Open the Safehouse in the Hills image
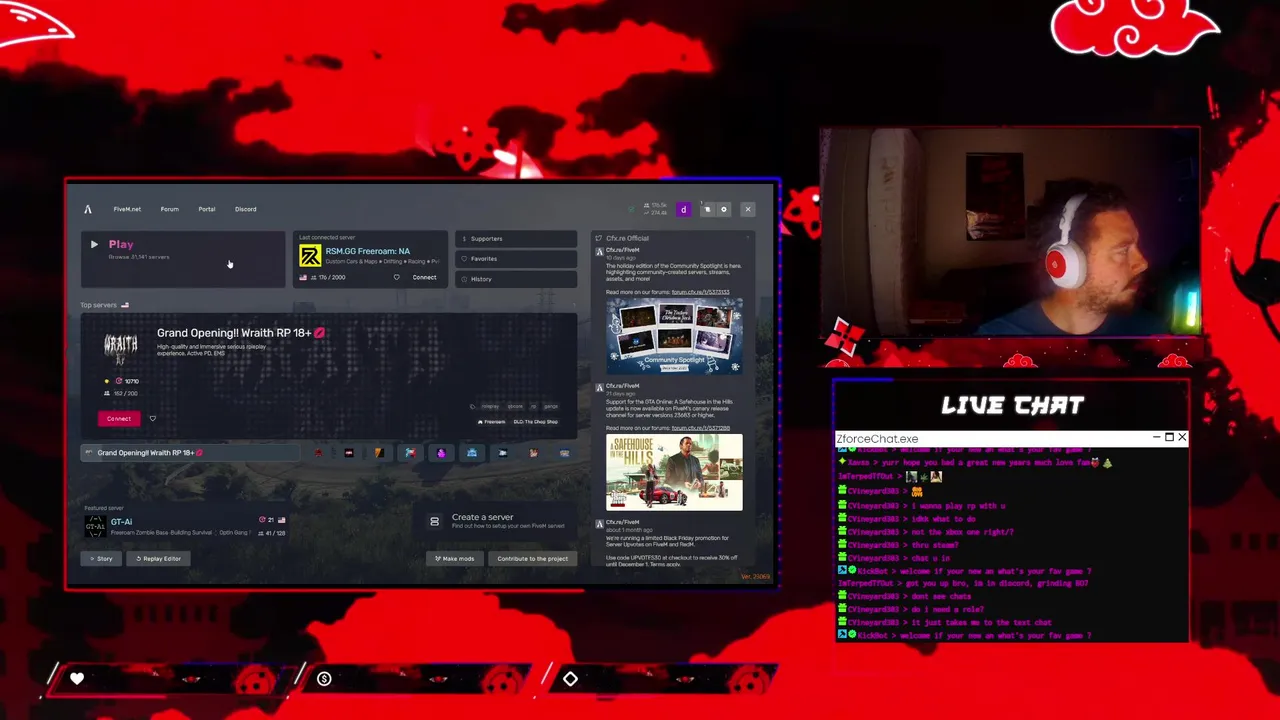Viewport: 1280px width, 720px height. (674, 472)
